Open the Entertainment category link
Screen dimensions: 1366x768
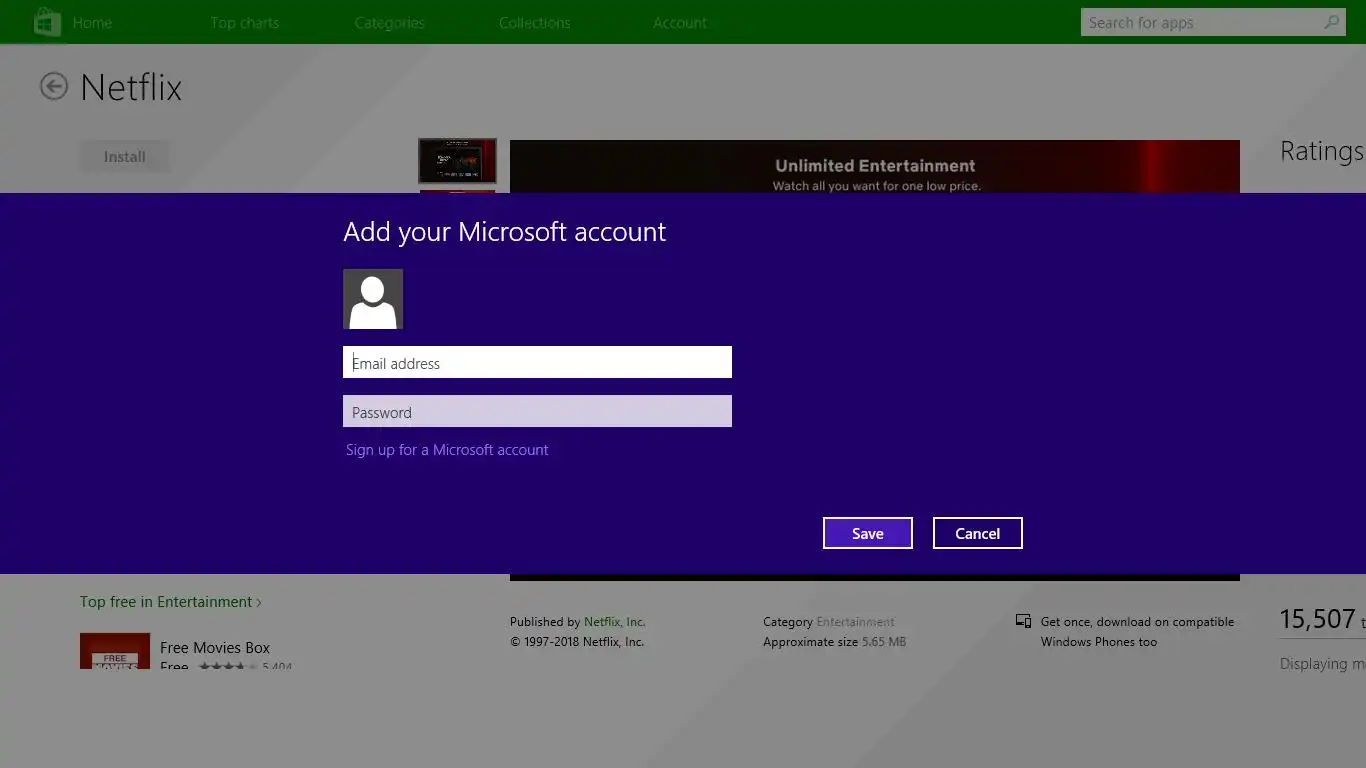855,621
